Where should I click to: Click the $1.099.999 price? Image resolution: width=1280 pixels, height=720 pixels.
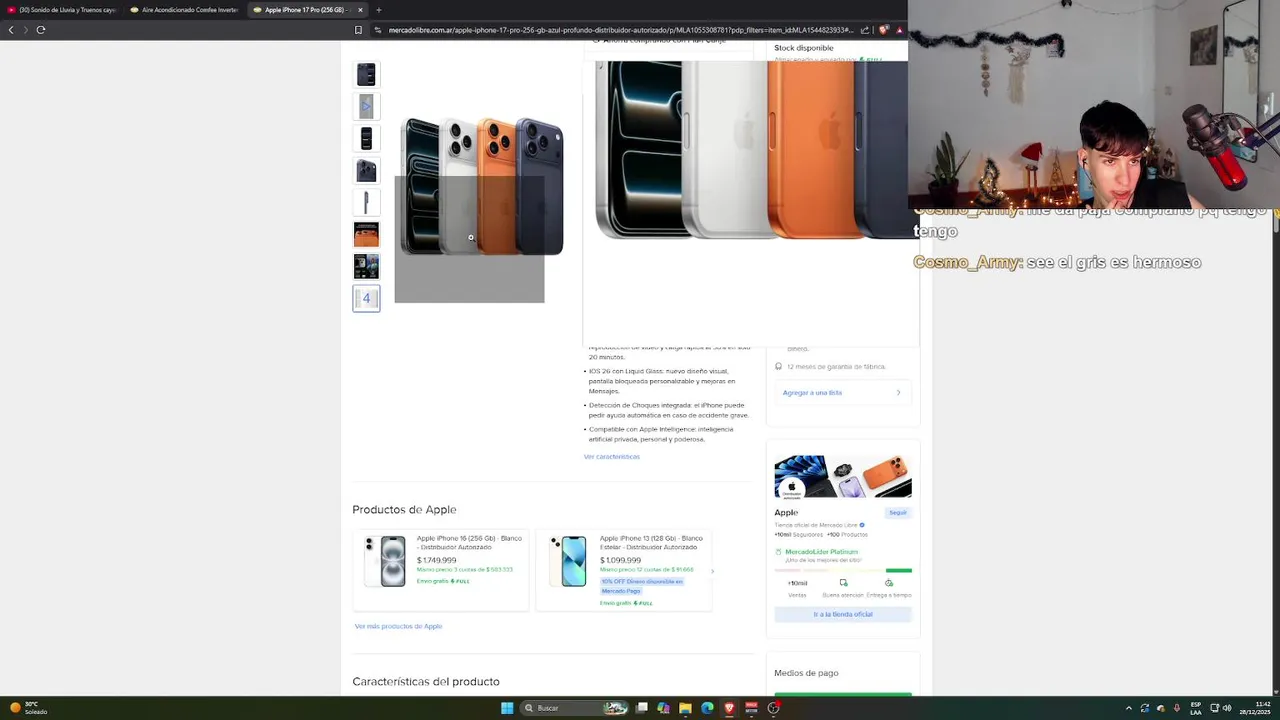pos(620,560)
